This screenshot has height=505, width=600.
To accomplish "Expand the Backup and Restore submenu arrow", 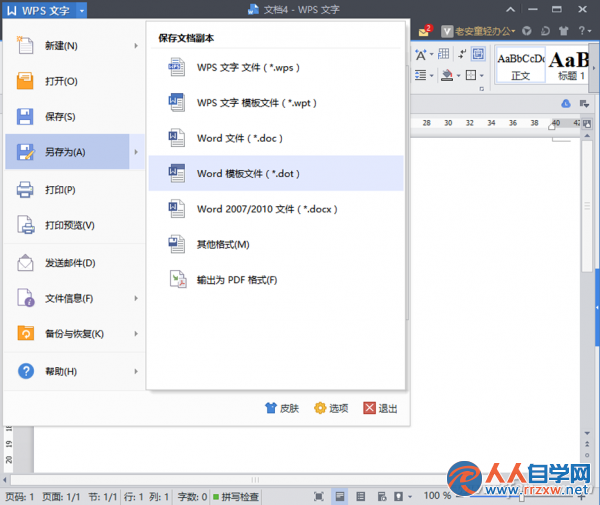I will 136,333.
